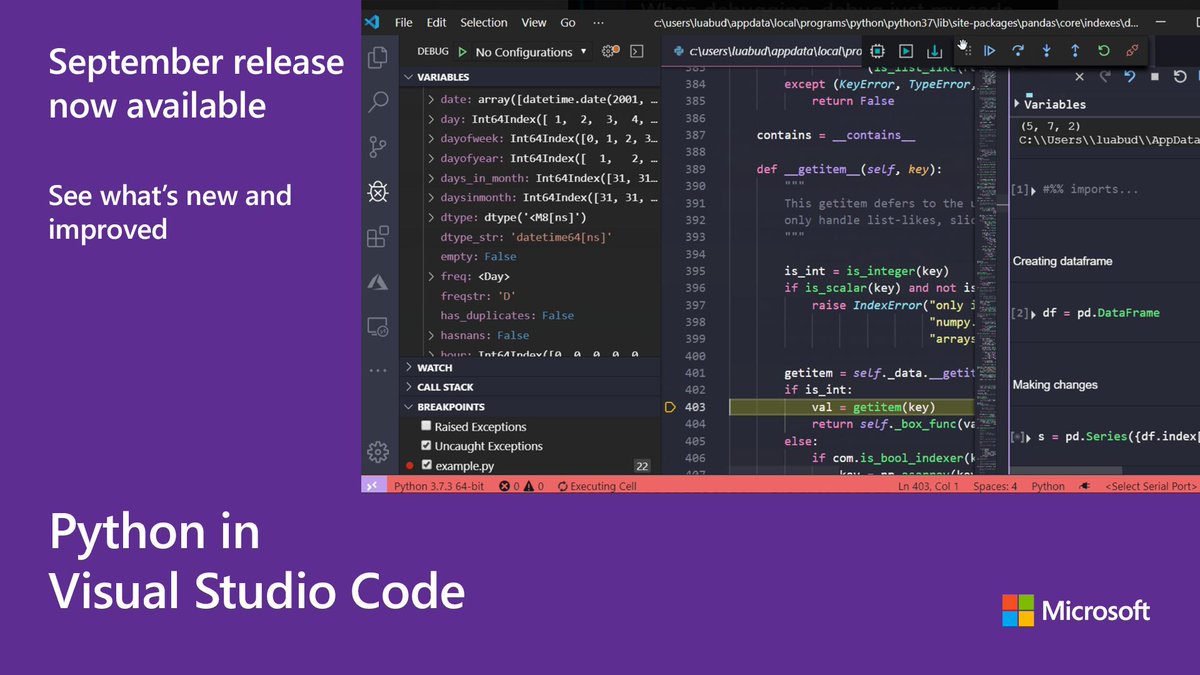Open the View menu
The width and height of the screenshot is (1200, 675).
[x=534, y=22]
